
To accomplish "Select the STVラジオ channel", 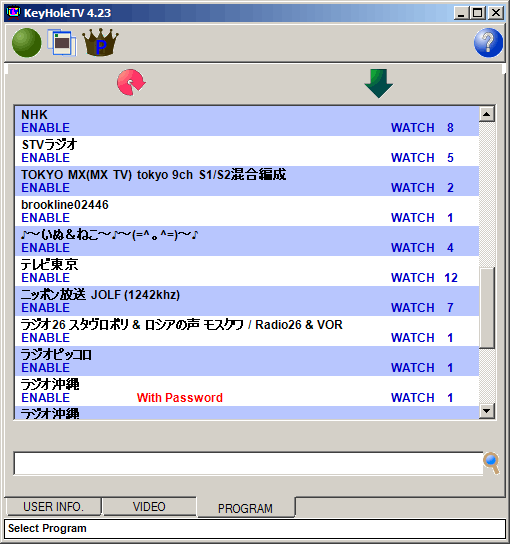I will [x=247, y=151].
